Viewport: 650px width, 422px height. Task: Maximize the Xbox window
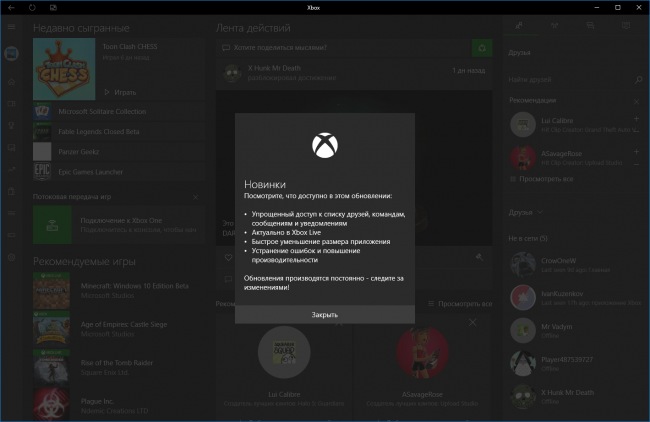[618, 7]
